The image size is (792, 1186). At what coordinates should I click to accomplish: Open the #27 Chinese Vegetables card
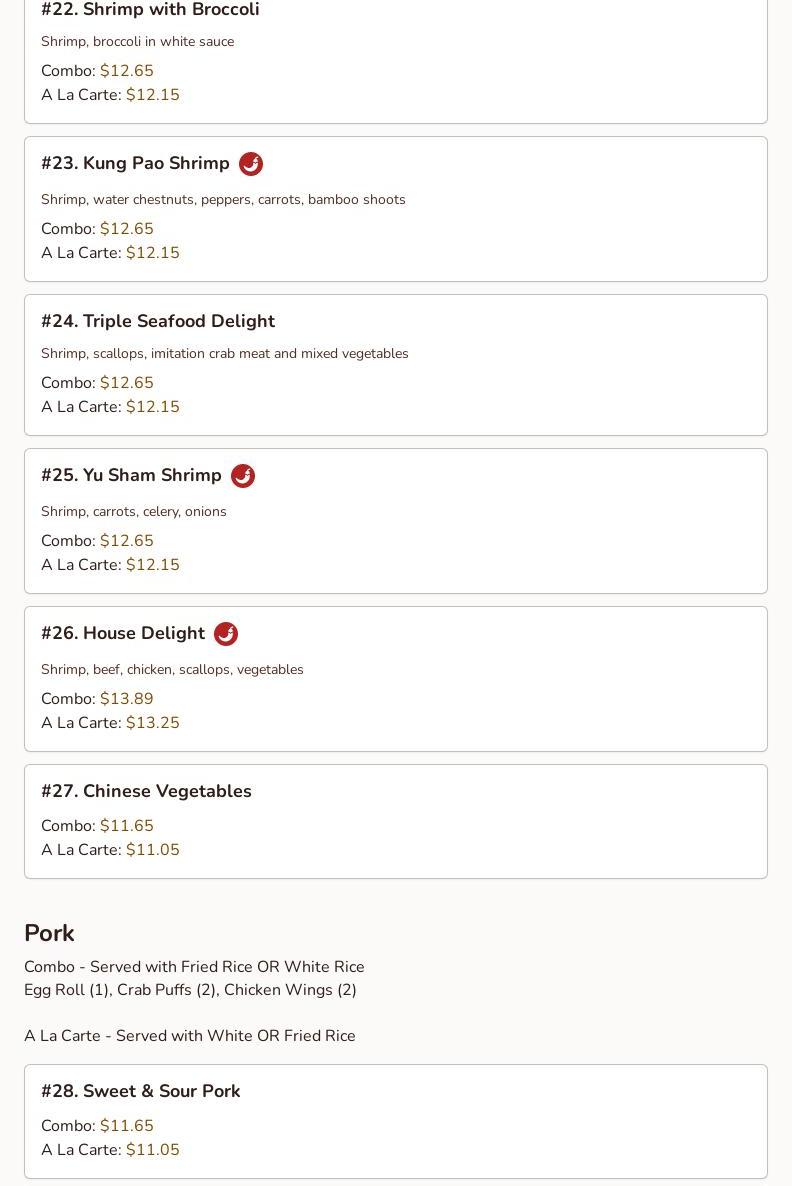tap(396, 821)
